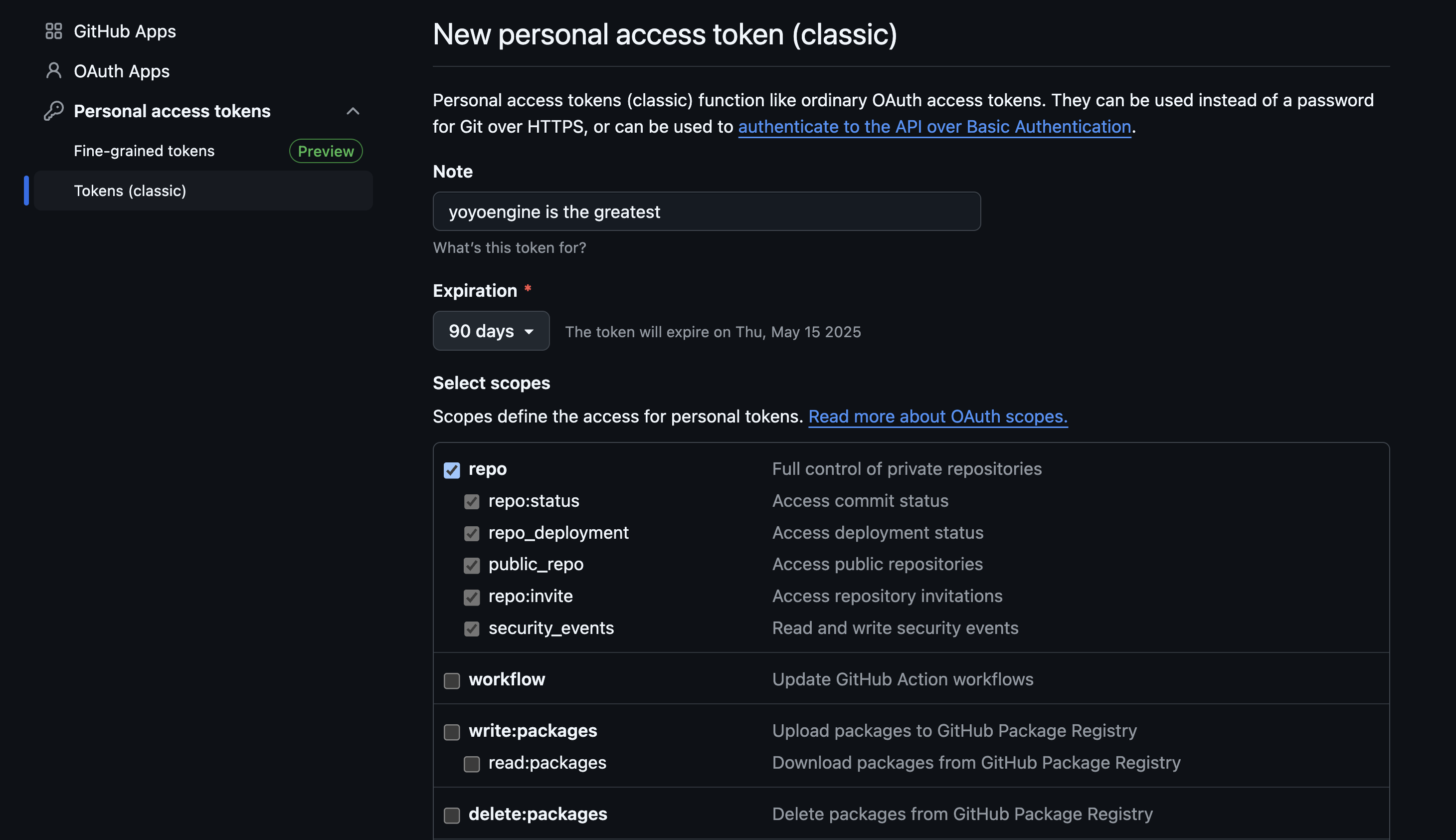Check the write:packages scope
Screen dimensions: 1456x840
pos(452,732)
